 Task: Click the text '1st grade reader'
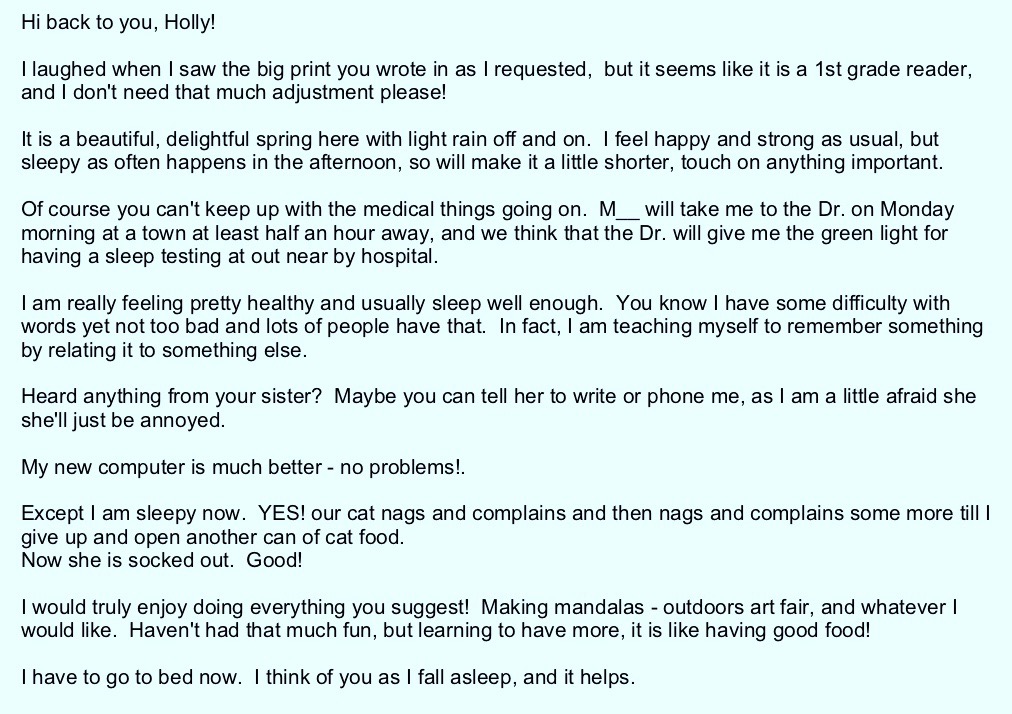(x=891, y=69)
